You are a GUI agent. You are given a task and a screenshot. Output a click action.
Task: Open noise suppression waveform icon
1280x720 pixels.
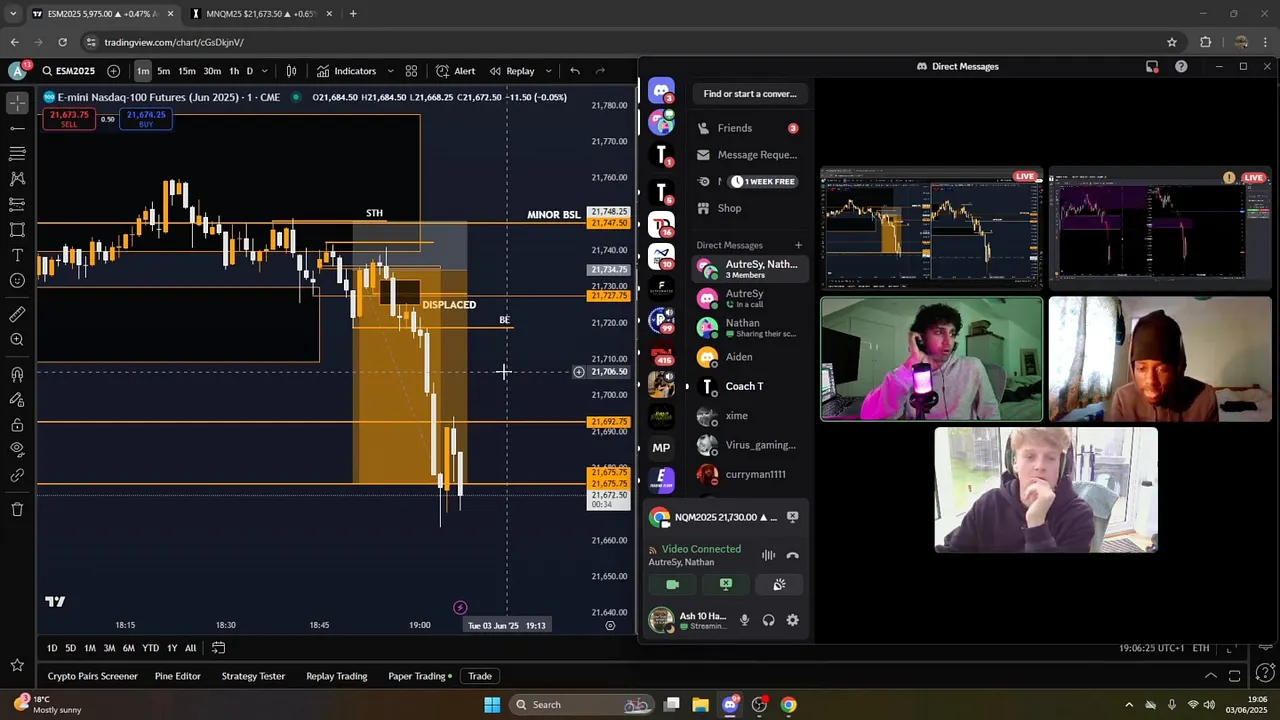click(x=768, y=555)
